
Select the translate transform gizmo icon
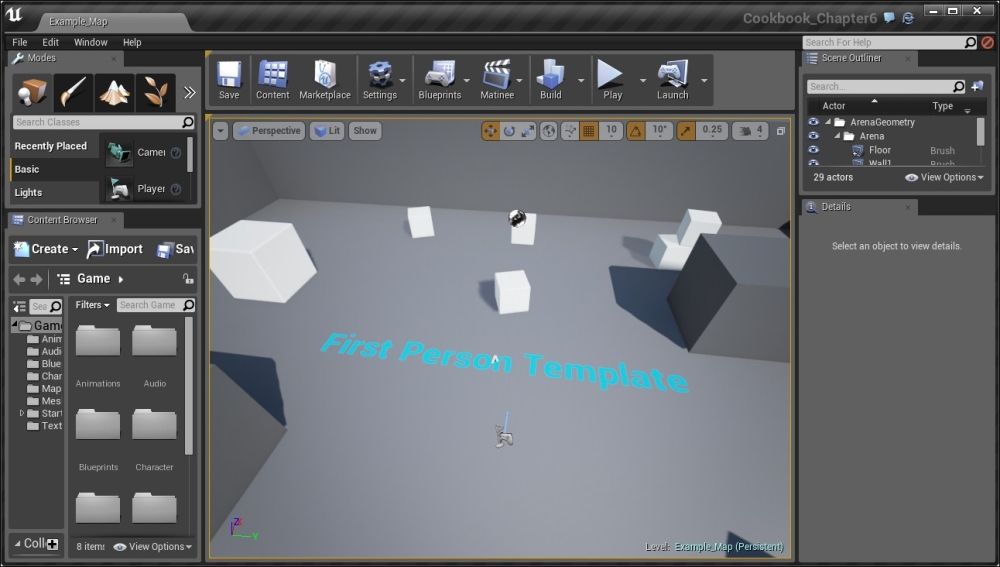coord(490,131)
